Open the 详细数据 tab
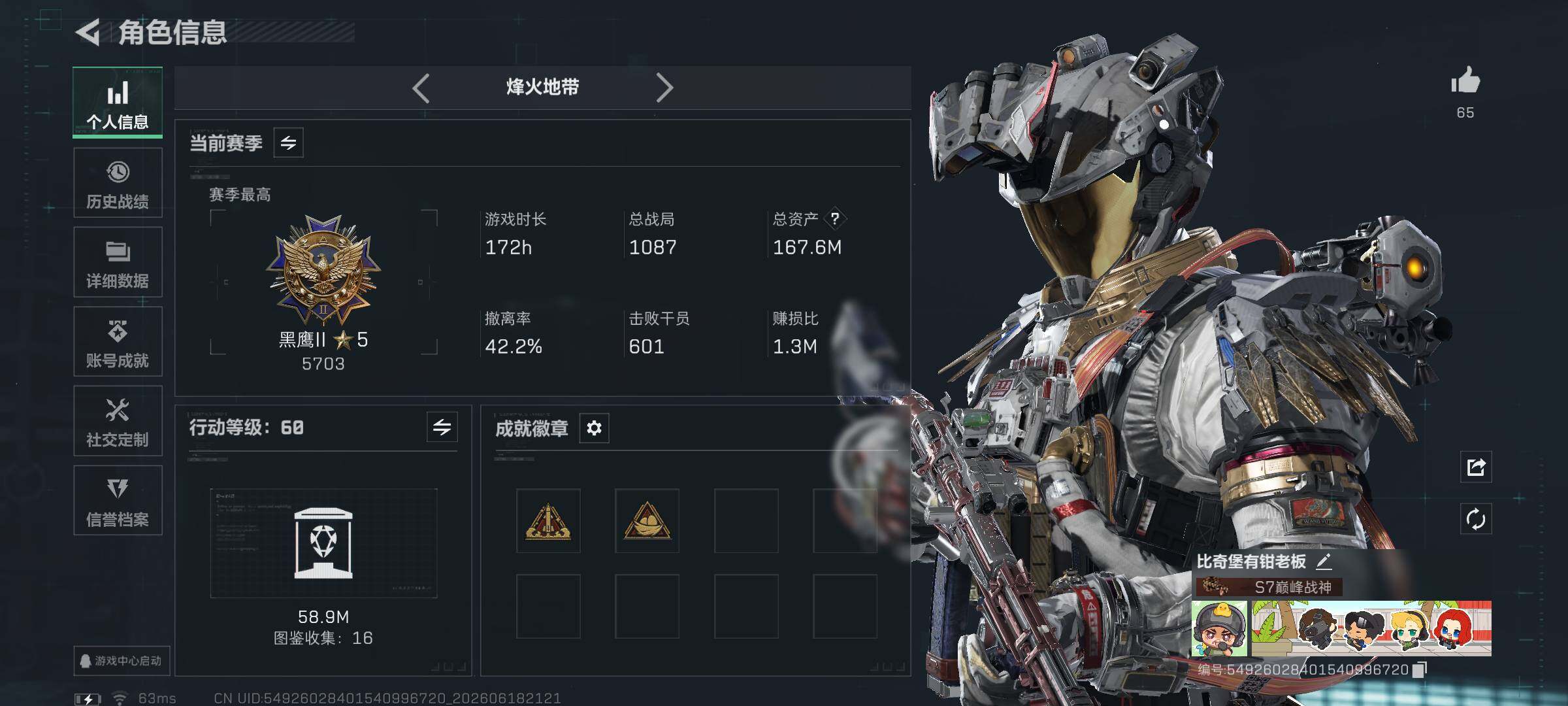This screenshot has width=1568, height=706. click(x=118, y=262)
